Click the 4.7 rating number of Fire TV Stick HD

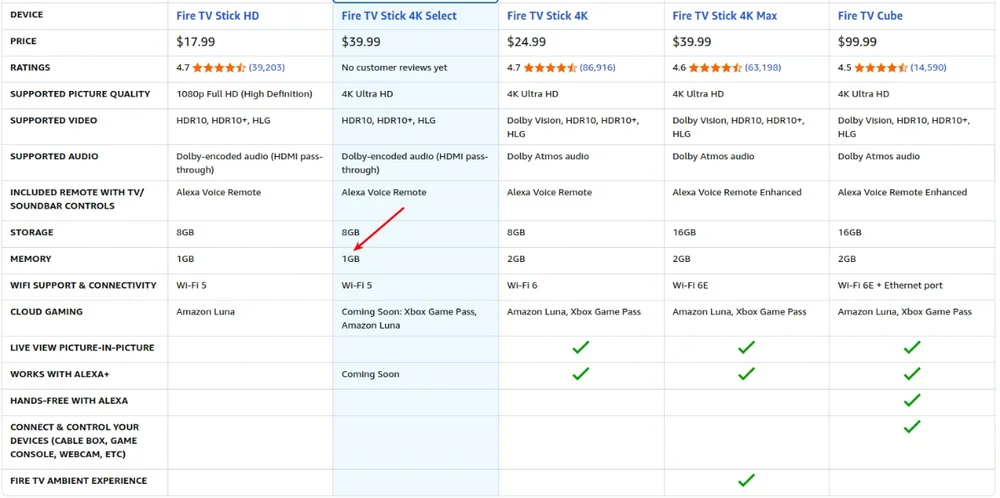coord(183,68)
